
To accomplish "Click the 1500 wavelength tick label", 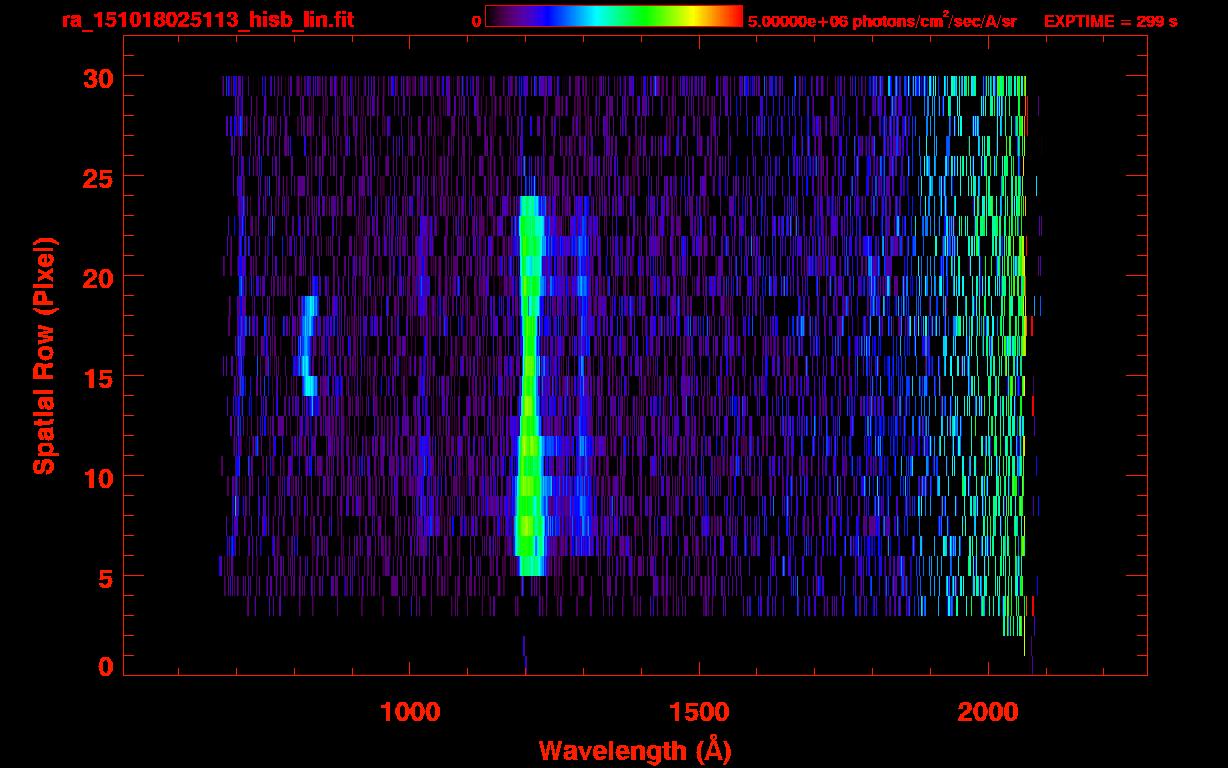I will (x=698, y=712).
